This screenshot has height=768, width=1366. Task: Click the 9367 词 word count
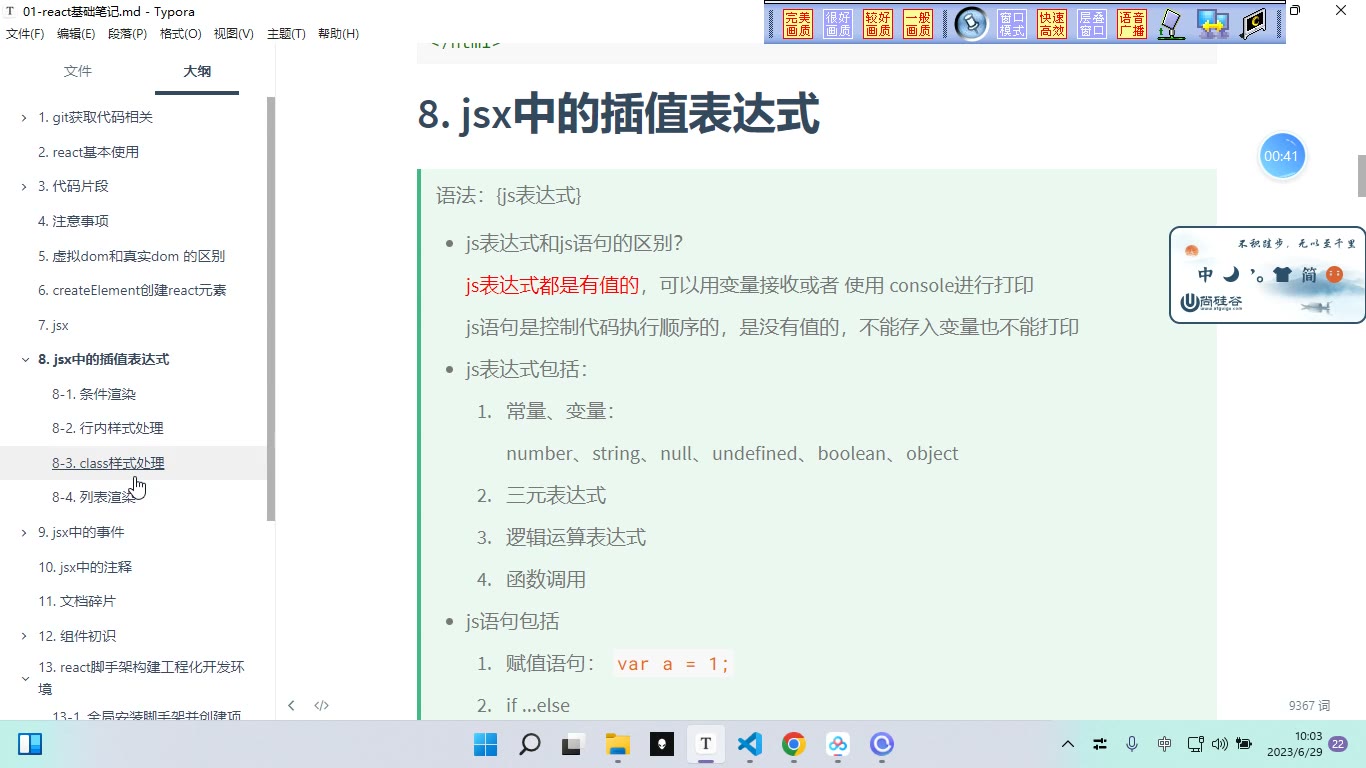click(x=1309, y=705)
